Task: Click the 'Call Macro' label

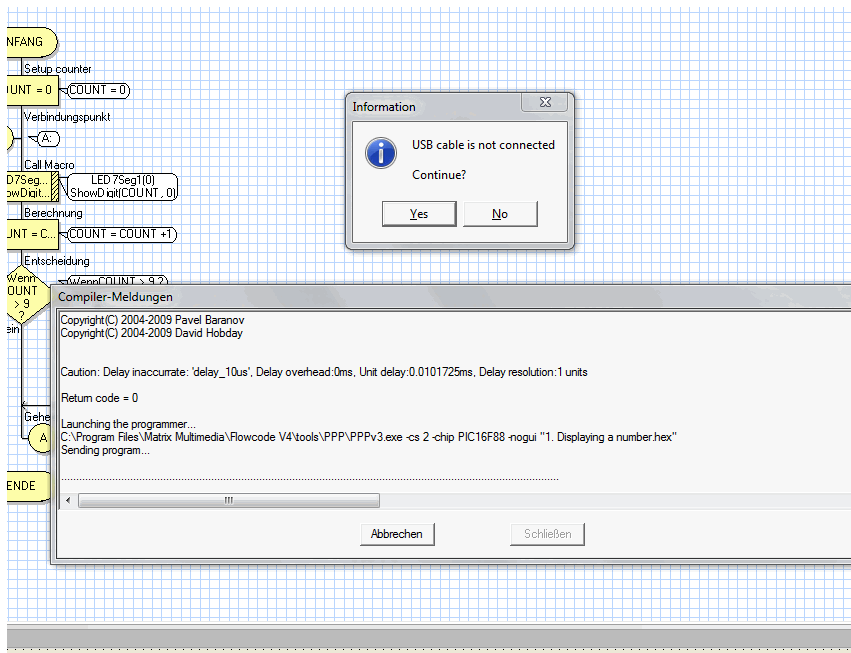Action: click(x=49, y=164)
